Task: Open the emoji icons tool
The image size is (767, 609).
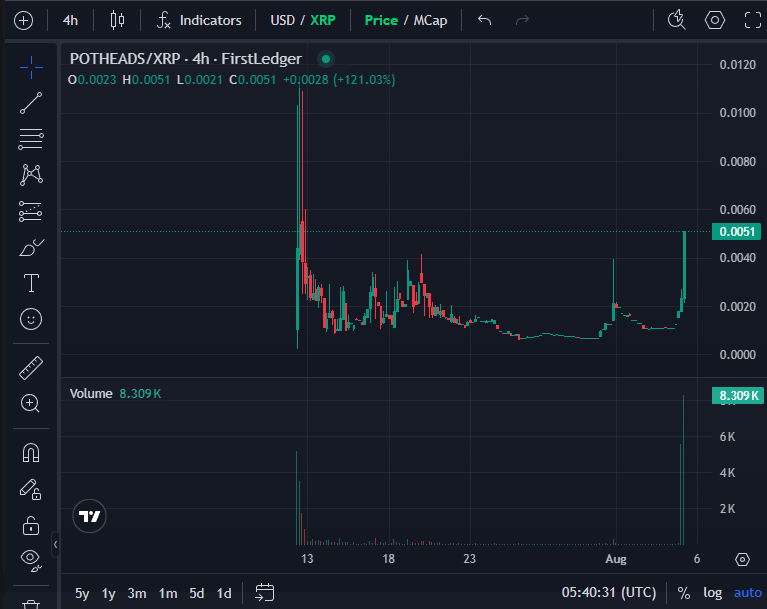Action: 31,319
